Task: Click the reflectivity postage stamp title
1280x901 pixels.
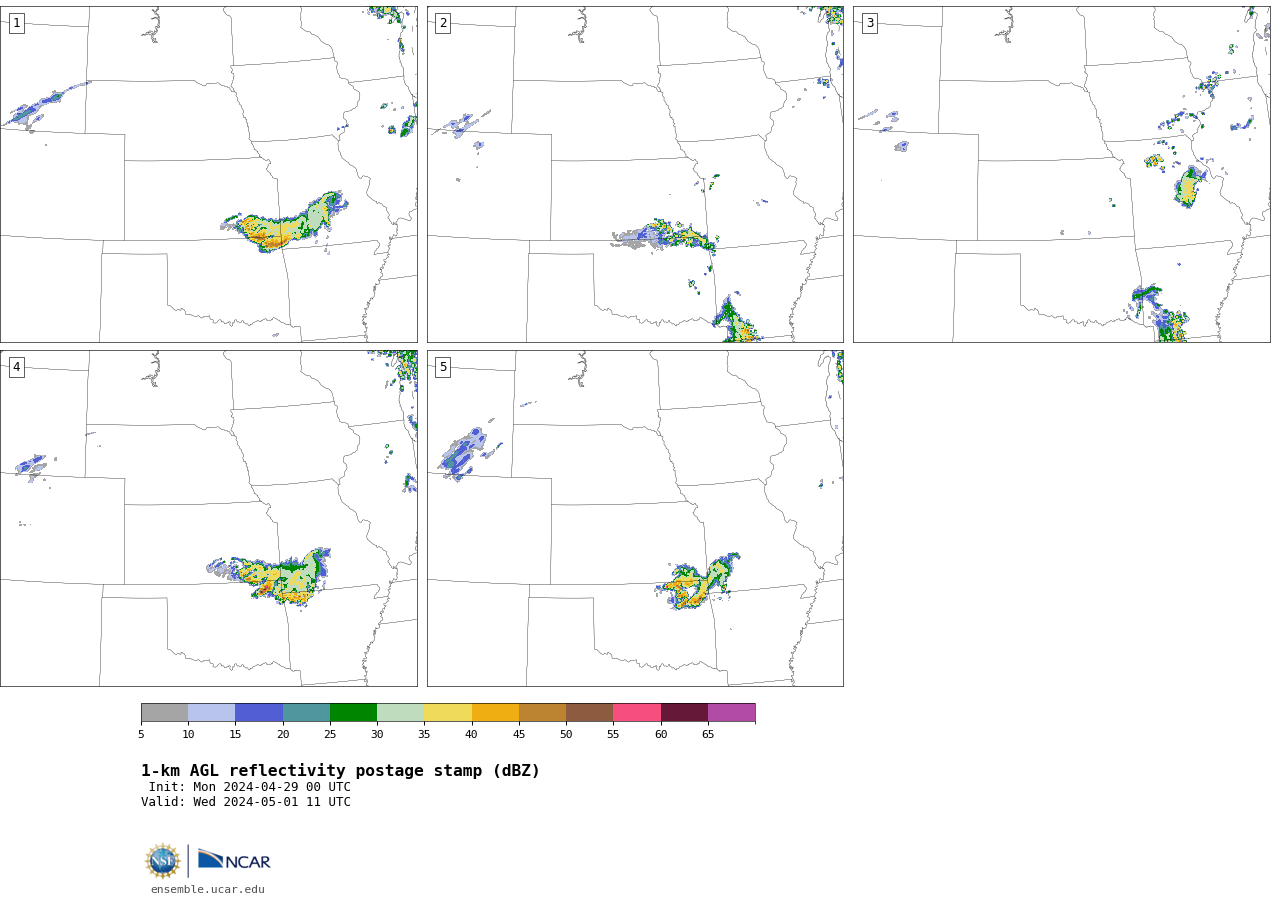Action: click(340, 771)
